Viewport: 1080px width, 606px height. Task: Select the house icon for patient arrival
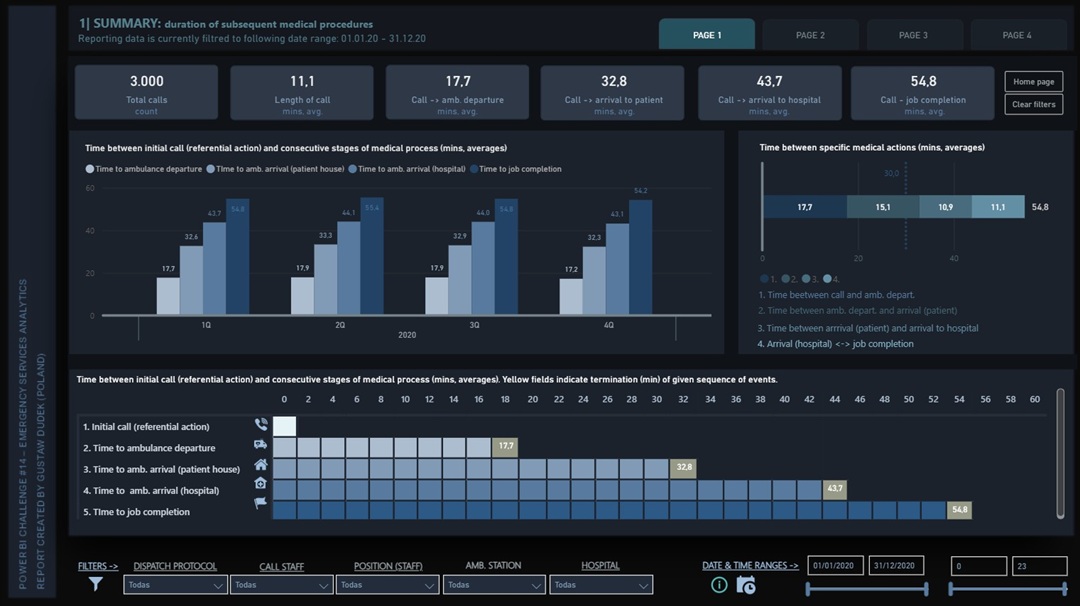261,465
